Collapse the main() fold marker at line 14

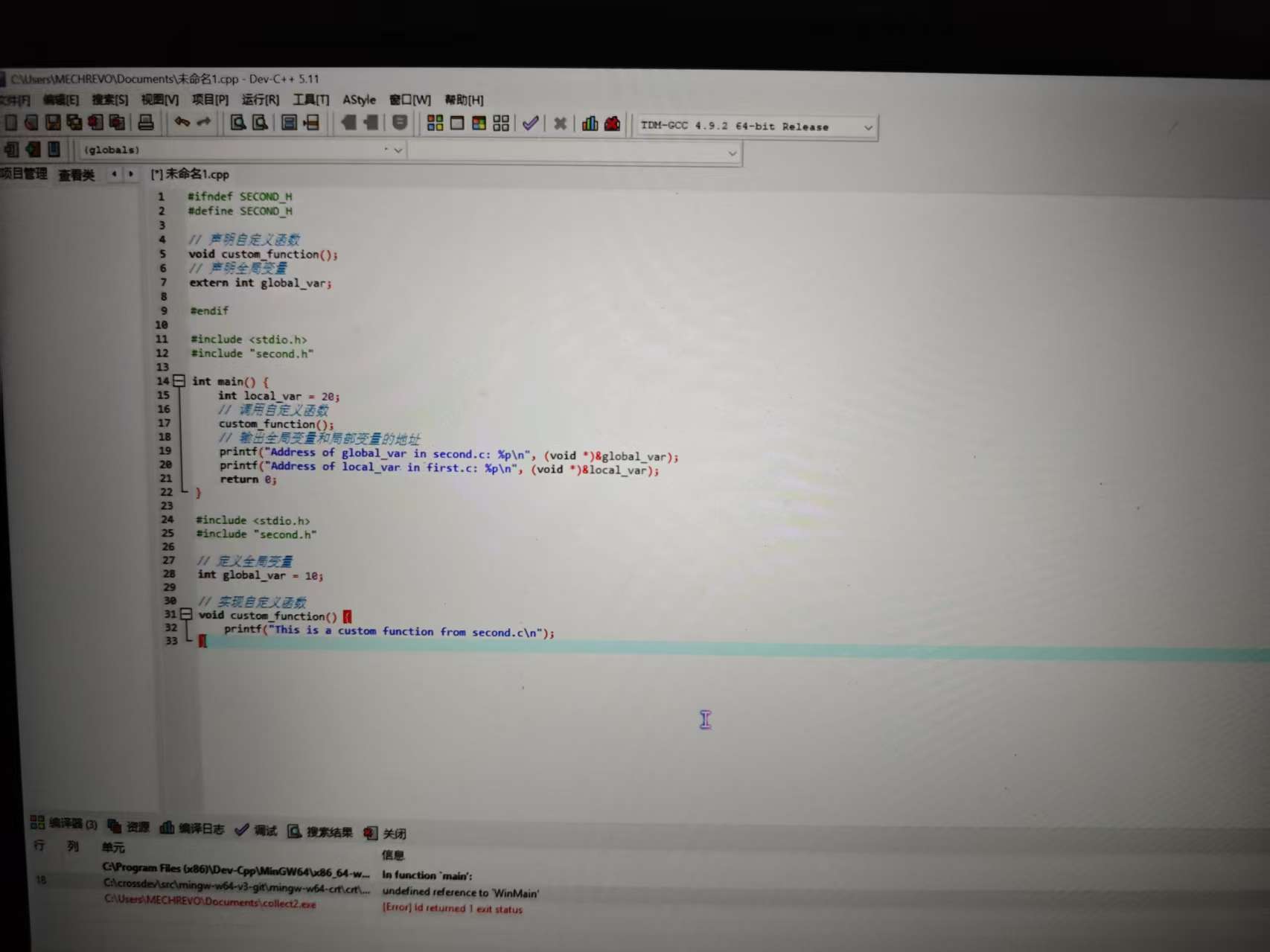click(x=179, y=381)
